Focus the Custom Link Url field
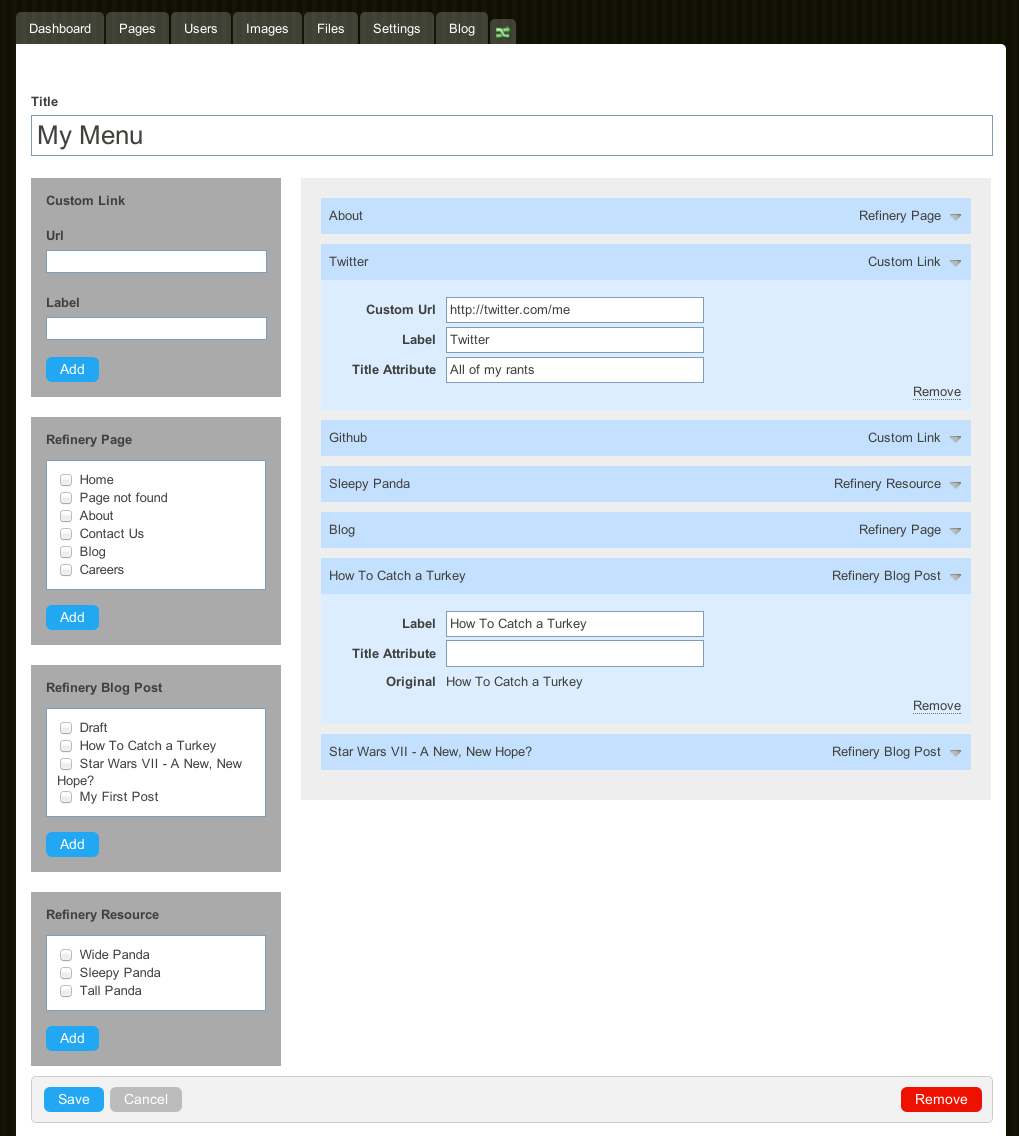Image resolution: width=1019 pixels, height=1136 pixels. pos(156,262)
